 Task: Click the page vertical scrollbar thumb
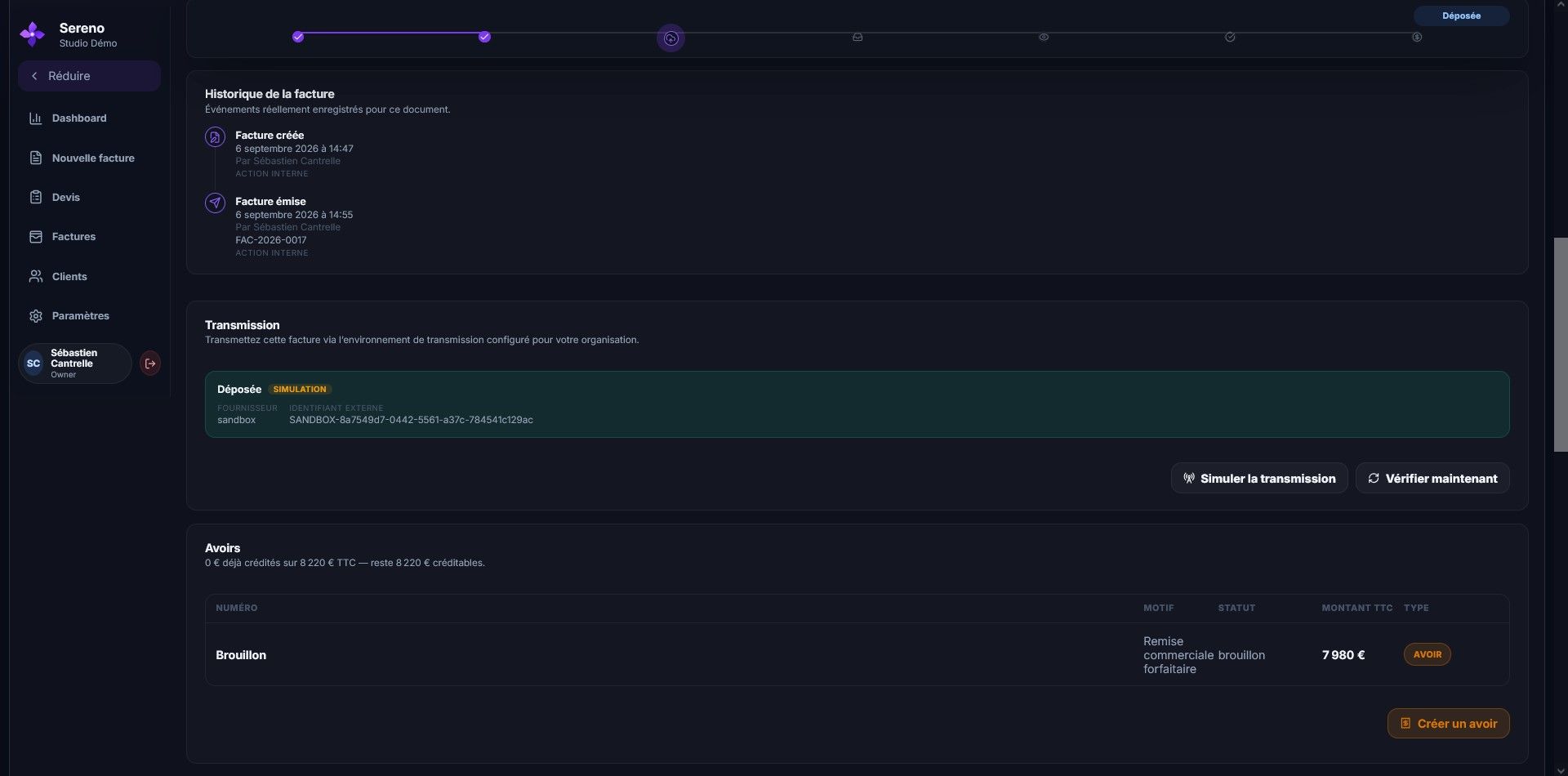click(x=1560, y=345)
